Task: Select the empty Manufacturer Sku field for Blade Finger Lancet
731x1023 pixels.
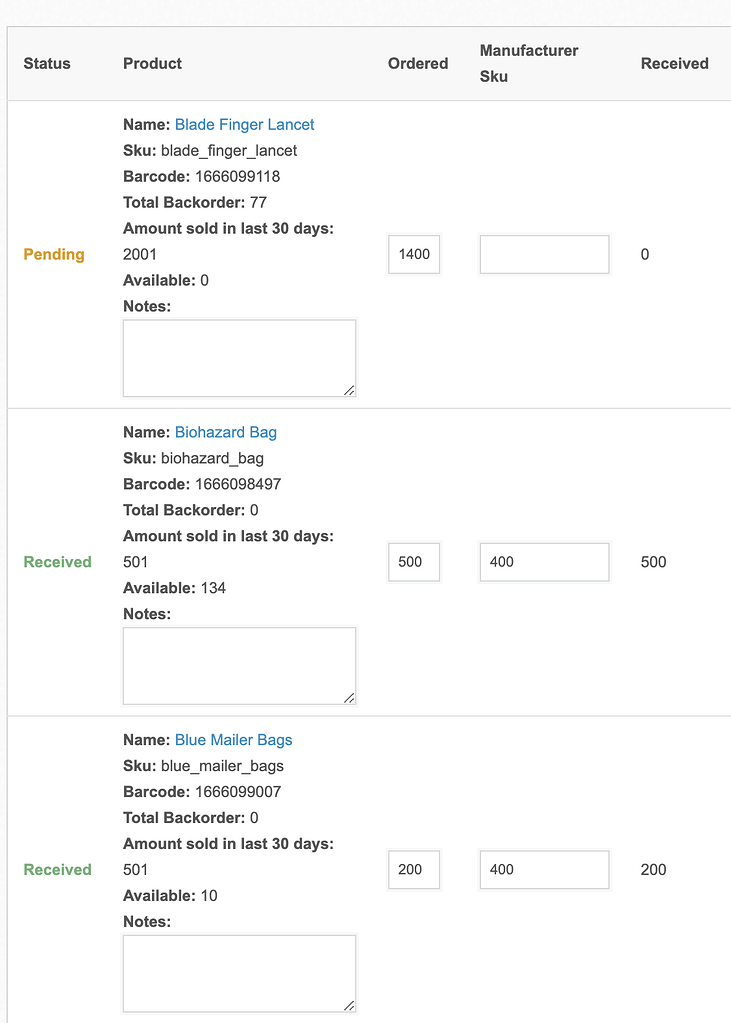Action: pos(544,254)
